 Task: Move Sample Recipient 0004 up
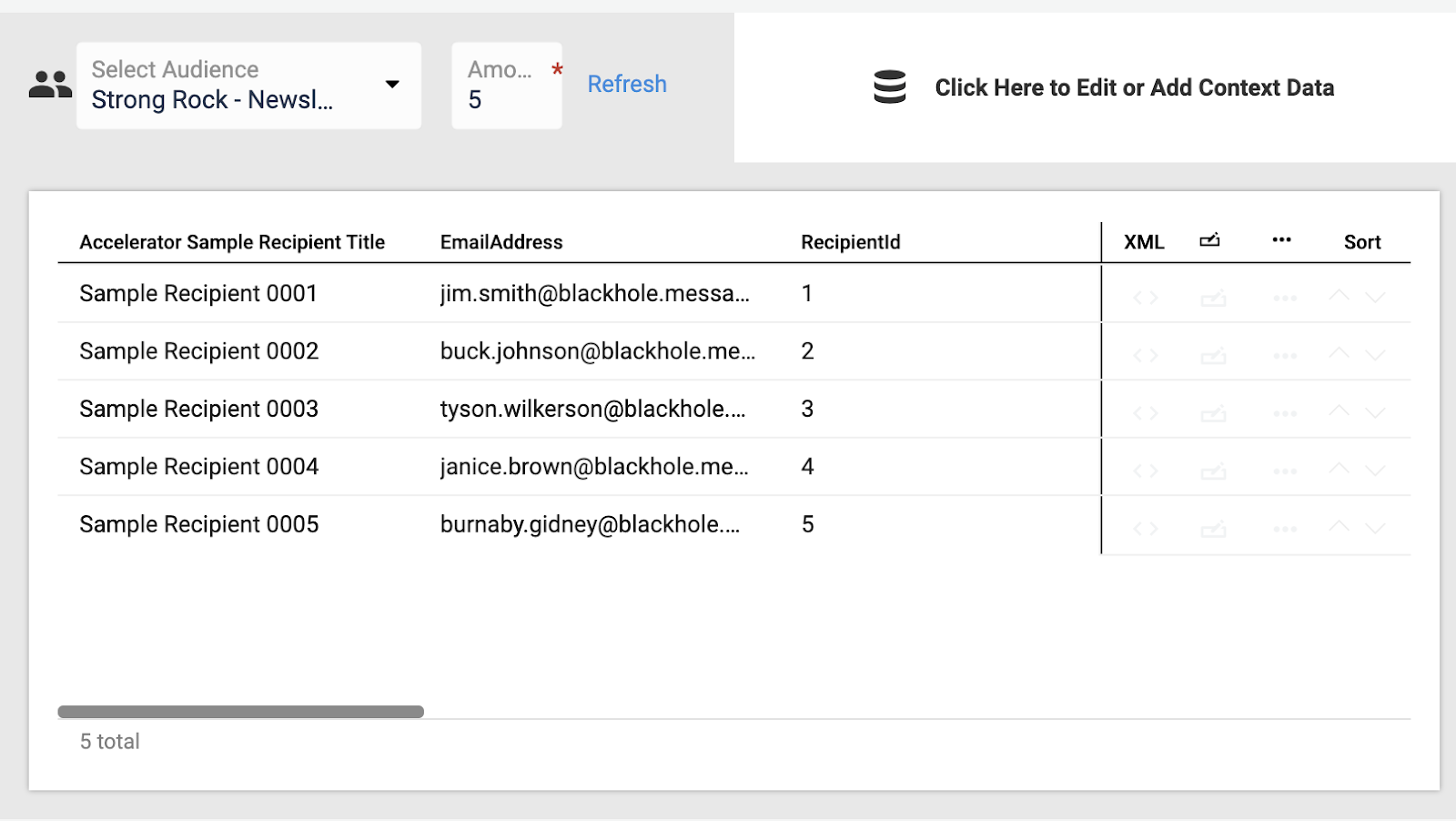(1339, 468)
